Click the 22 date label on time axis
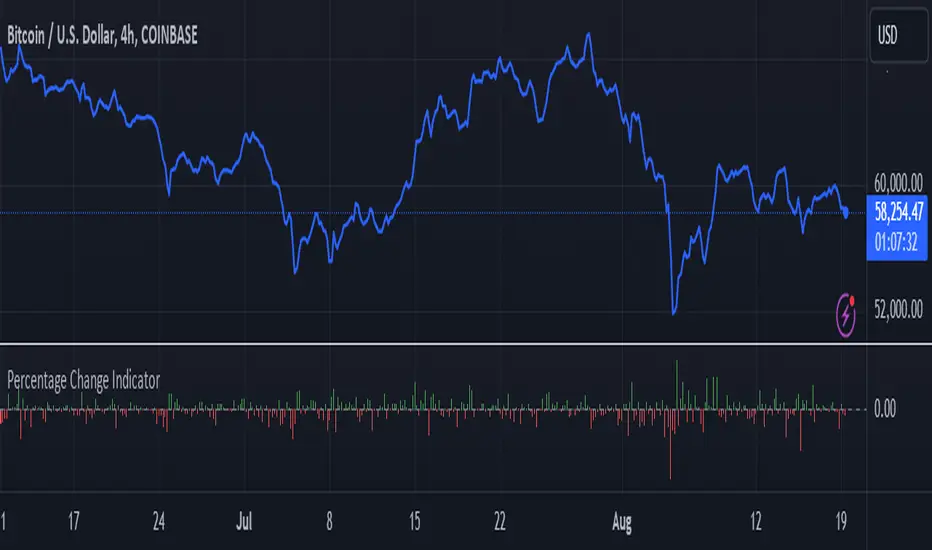Image resolution: width=932 pixels, height=550 pixels. [500, 521]
